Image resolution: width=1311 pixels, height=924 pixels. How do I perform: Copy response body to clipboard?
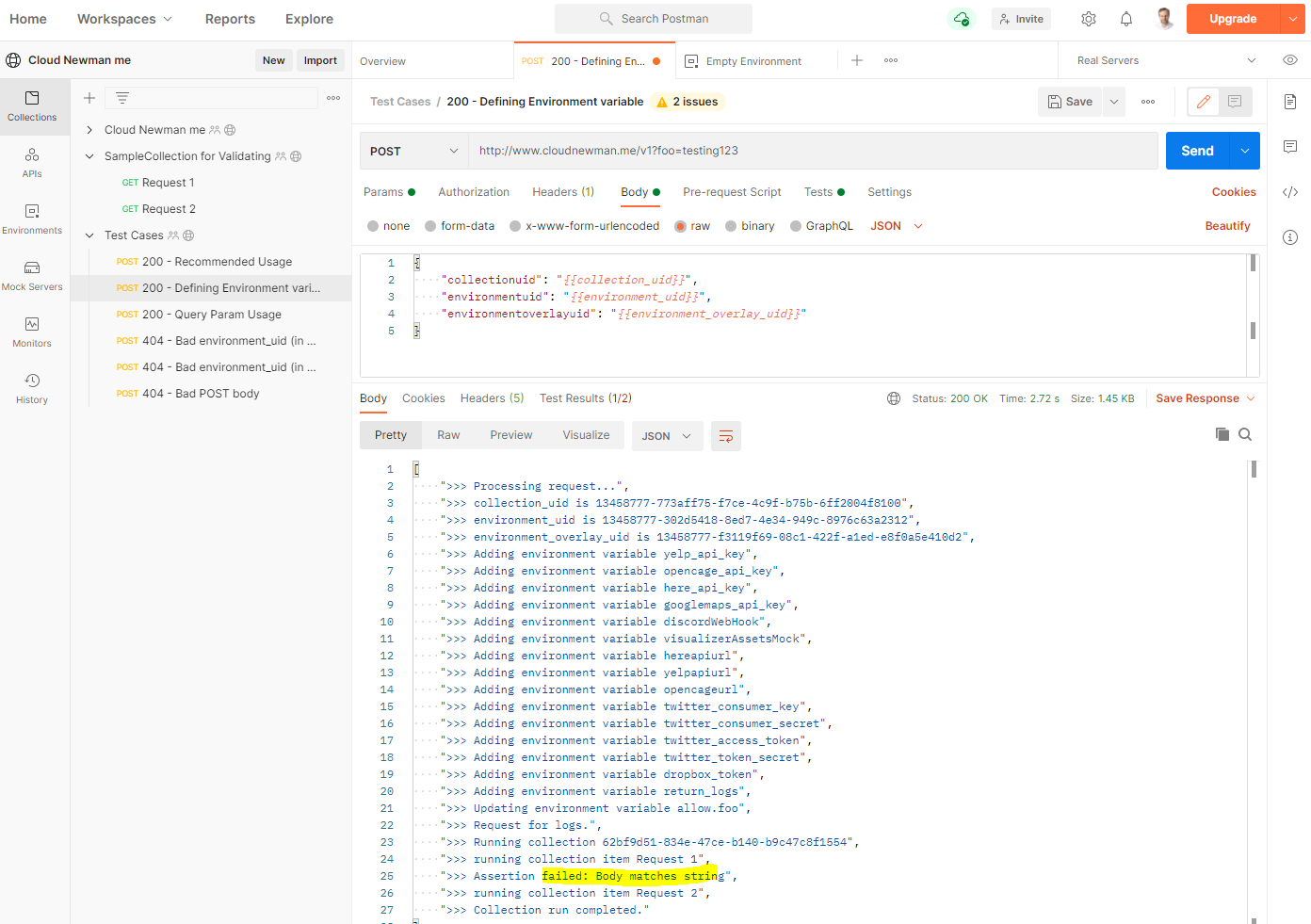1222,434
